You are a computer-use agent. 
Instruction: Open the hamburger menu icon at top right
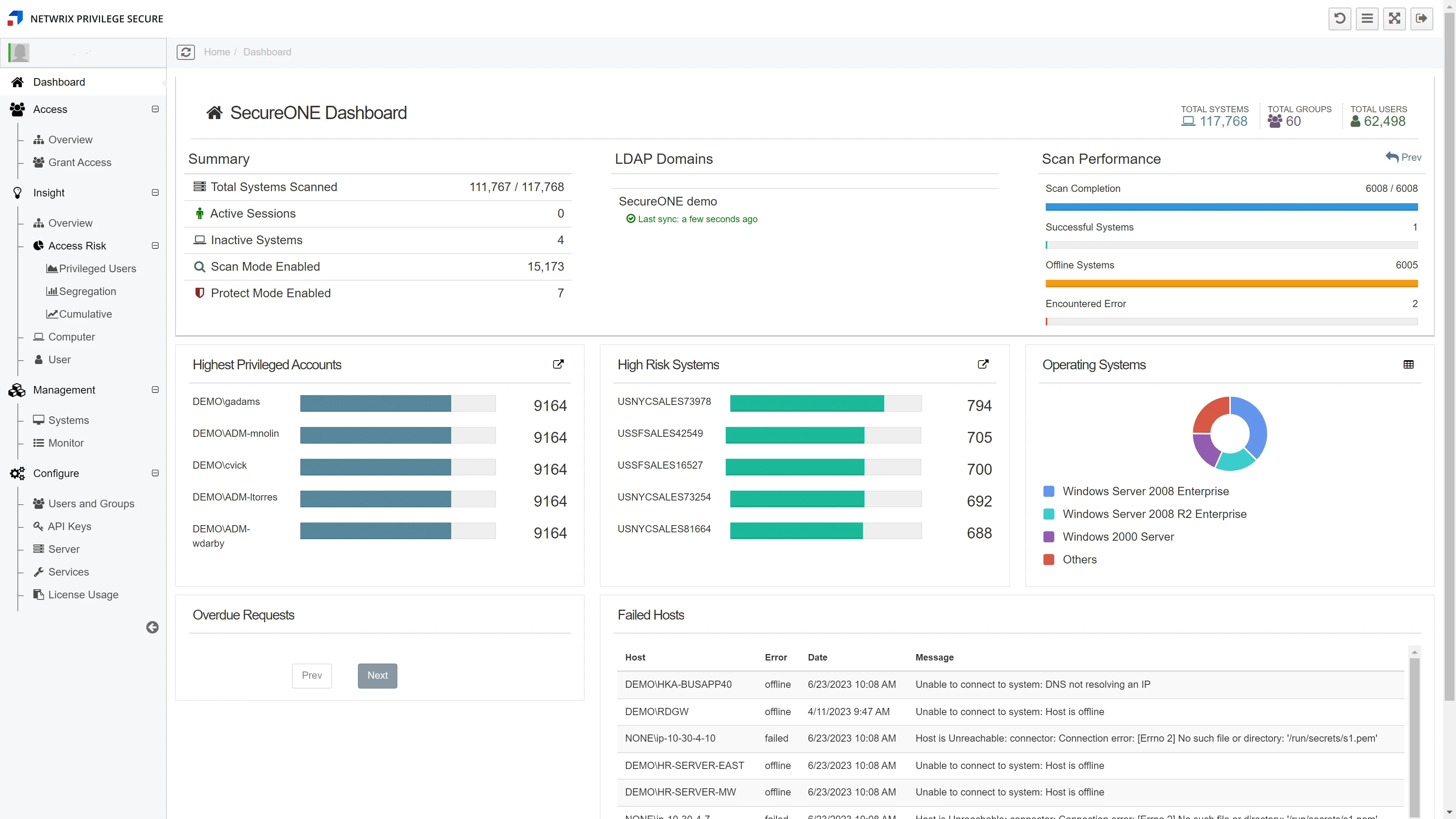[x=1367, y=19]
